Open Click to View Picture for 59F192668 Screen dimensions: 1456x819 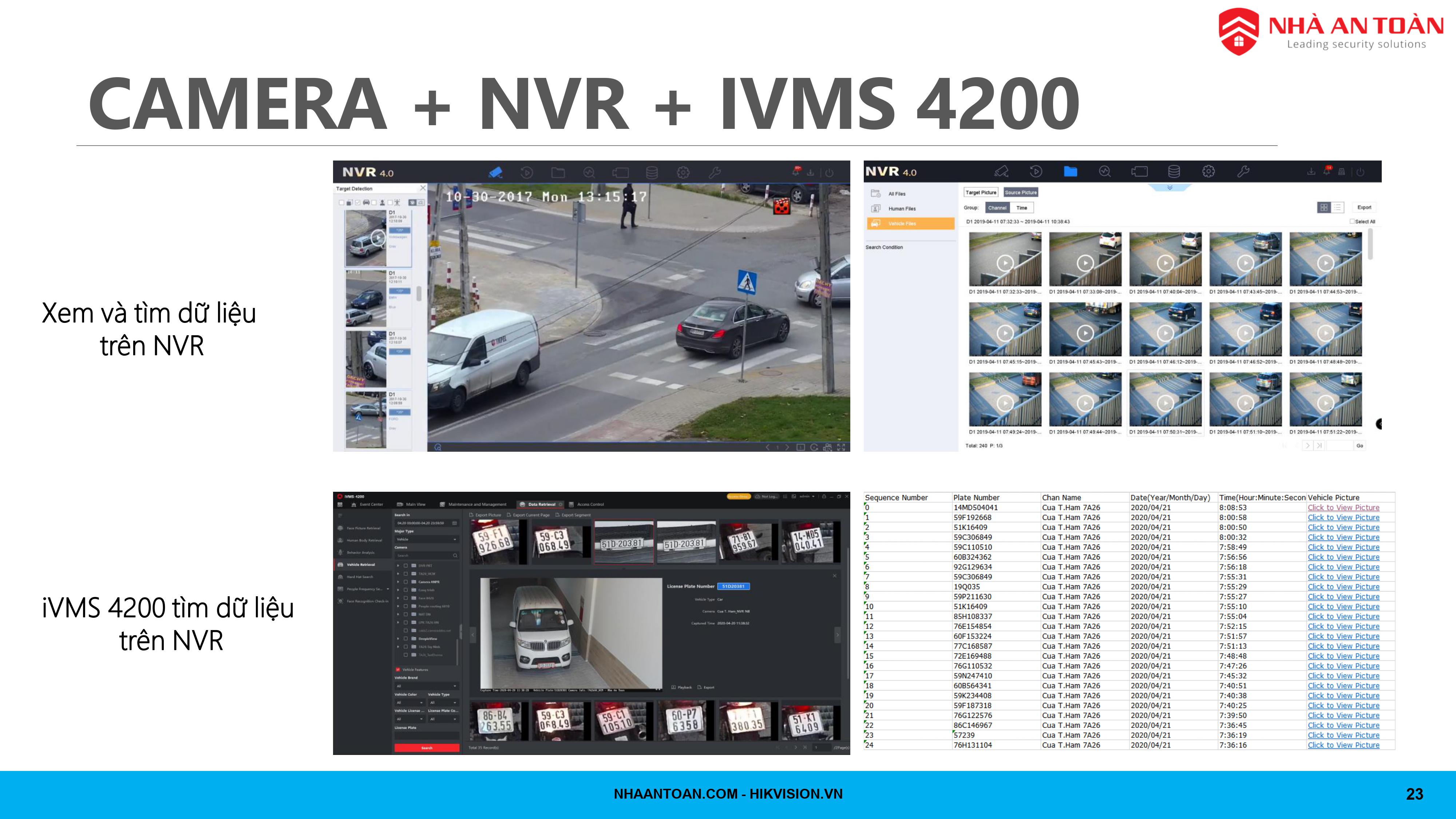point(1343,518)
